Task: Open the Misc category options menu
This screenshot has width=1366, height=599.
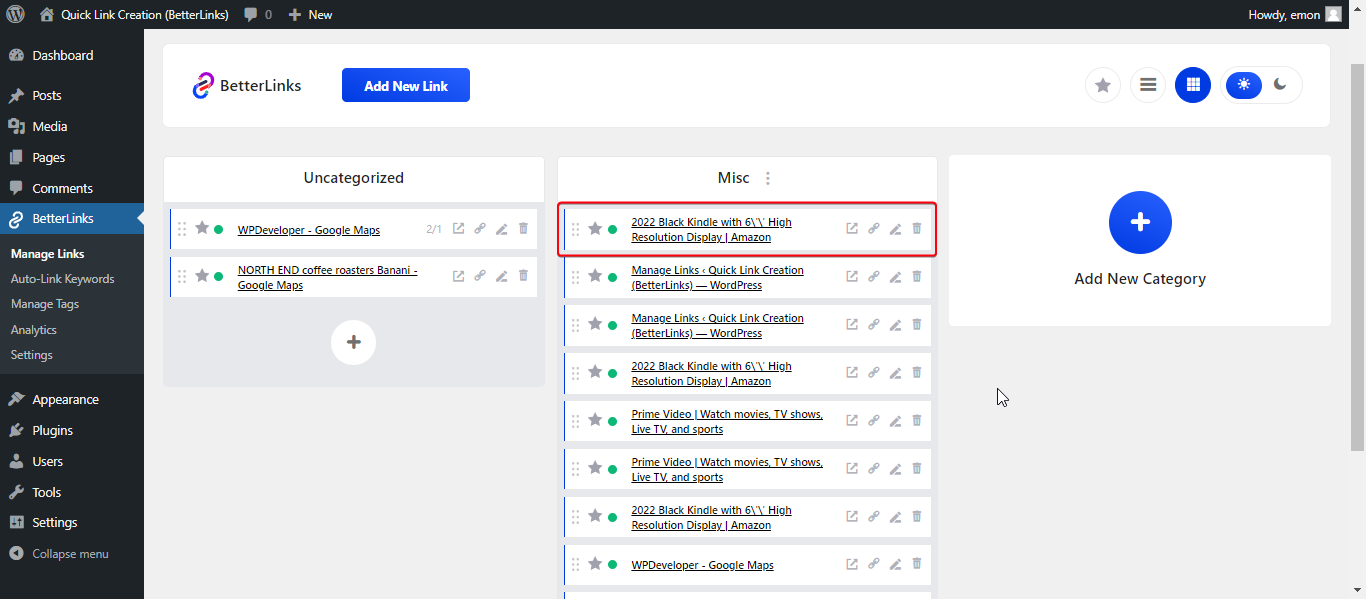Action: 767,177
